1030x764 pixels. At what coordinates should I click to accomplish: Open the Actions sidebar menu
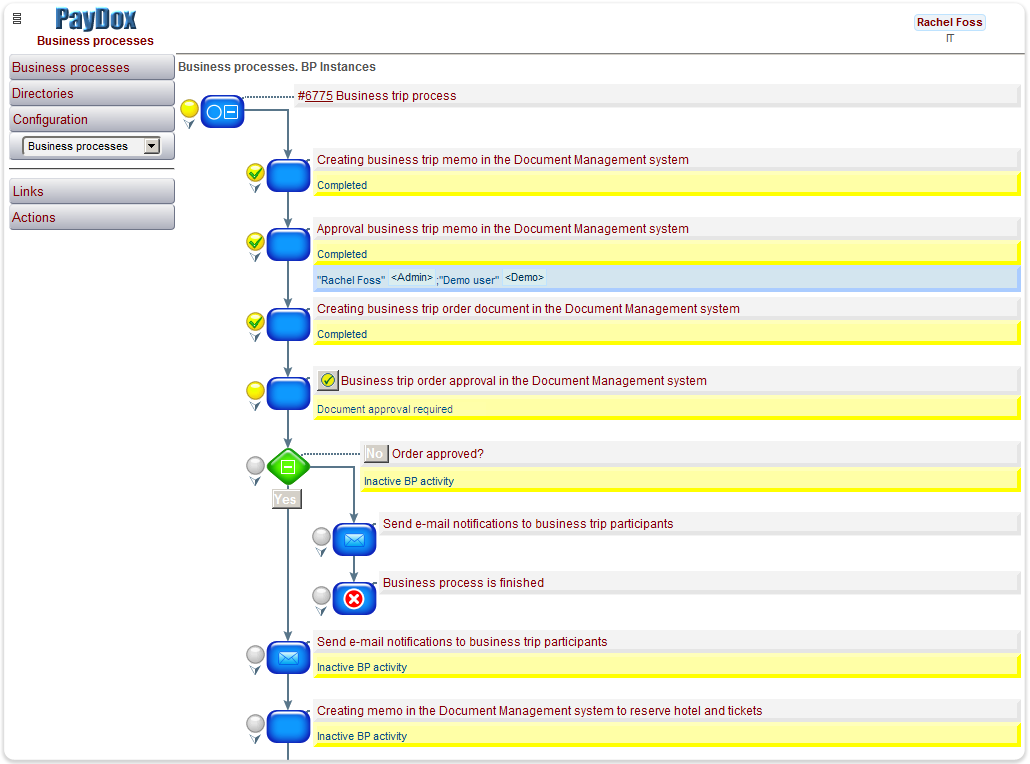click(92, 217)
